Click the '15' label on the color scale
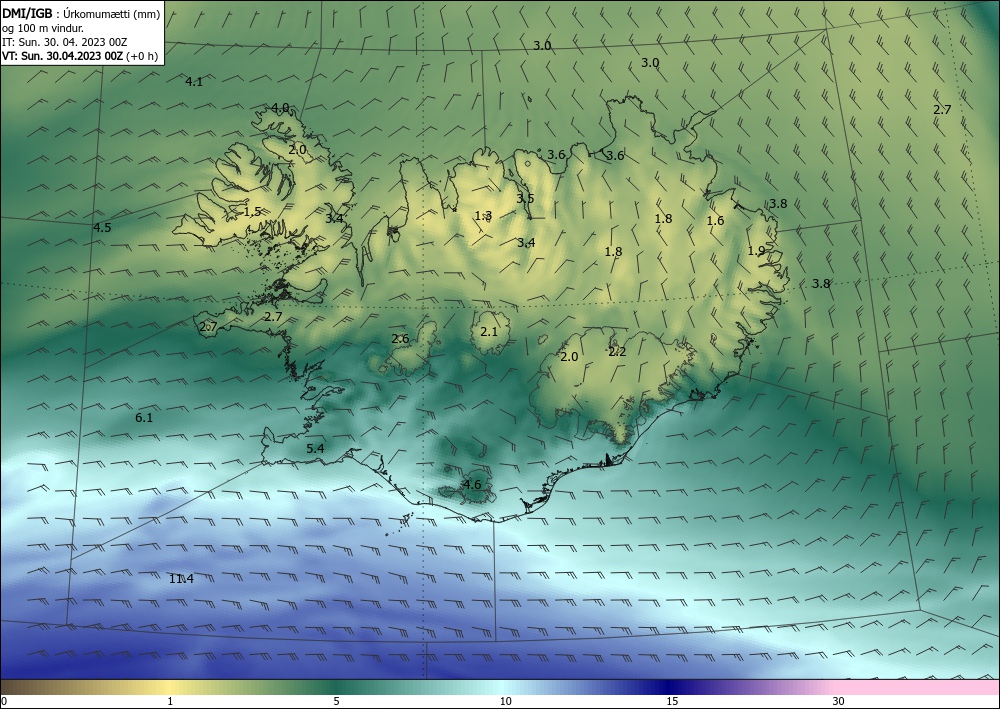Screen dimensions: 1000x709 tap(672, 701)
